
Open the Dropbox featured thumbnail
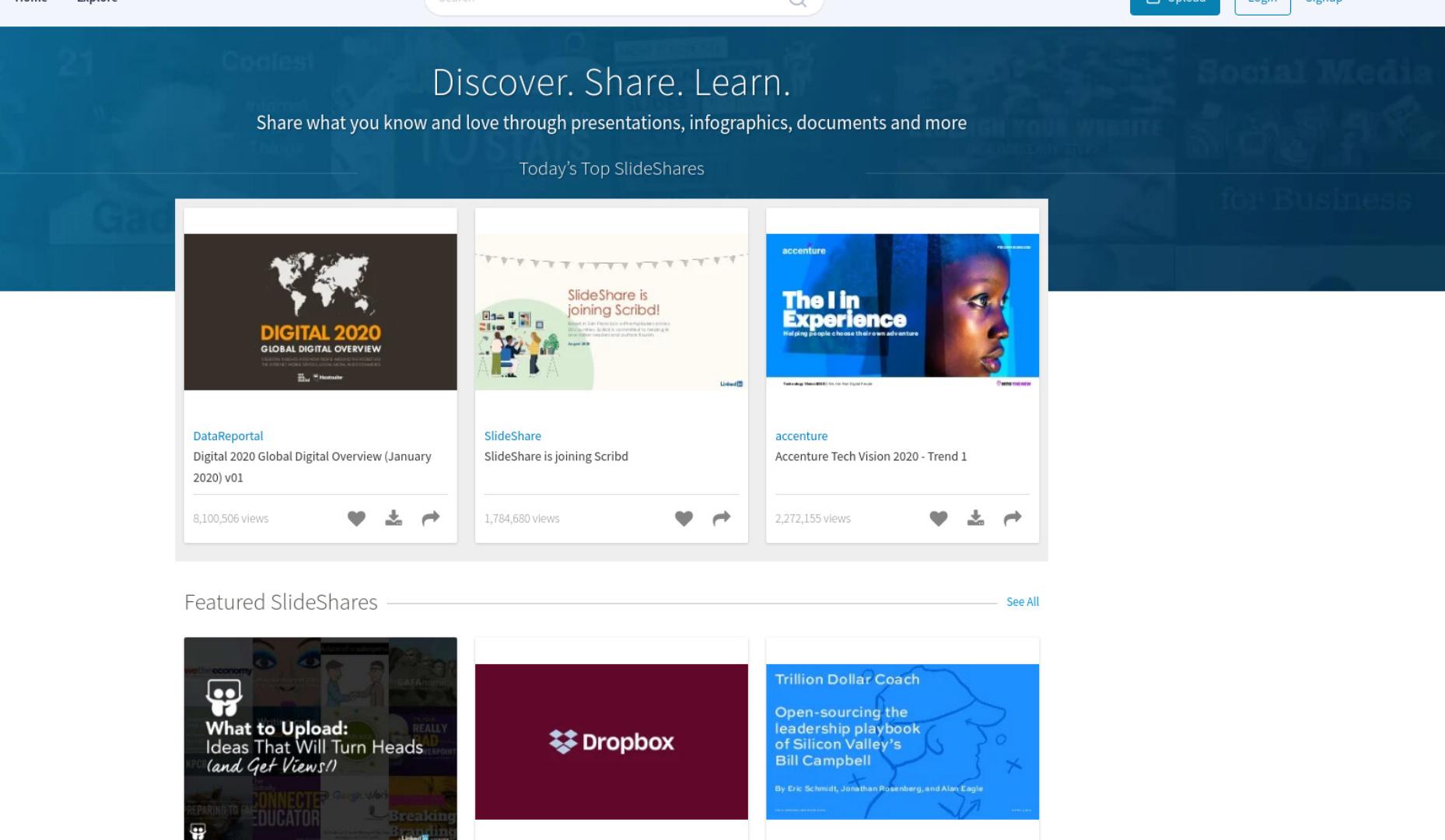click(611, 742)
